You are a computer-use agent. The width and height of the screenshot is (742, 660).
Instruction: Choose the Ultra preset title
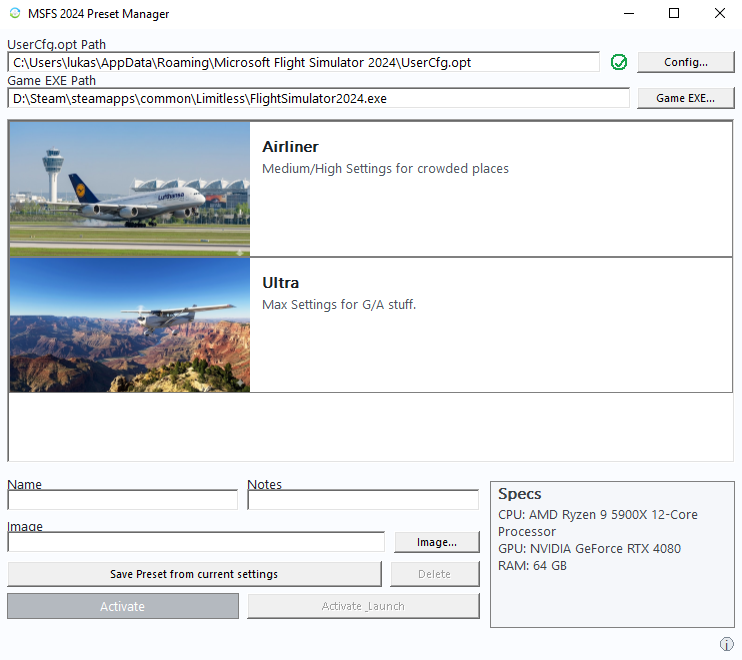tap(280, 283)
